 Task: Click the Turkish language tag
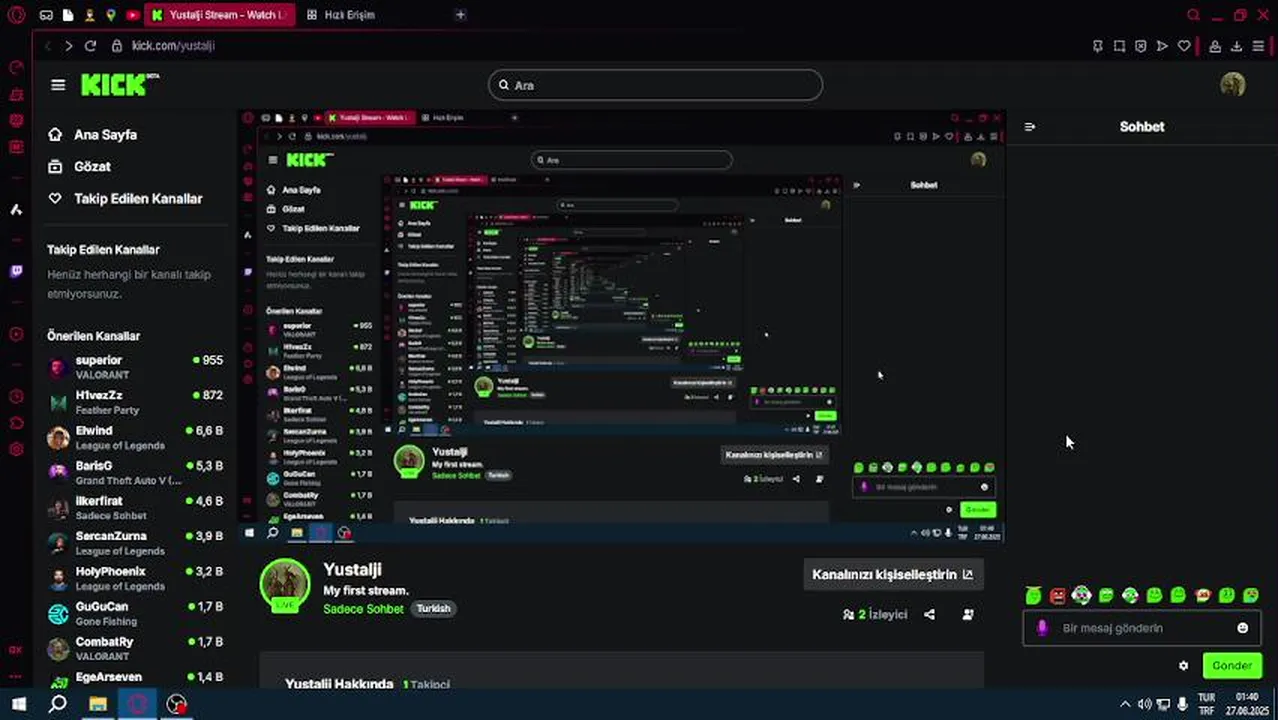pyautogui.click(x=433, y=609)
